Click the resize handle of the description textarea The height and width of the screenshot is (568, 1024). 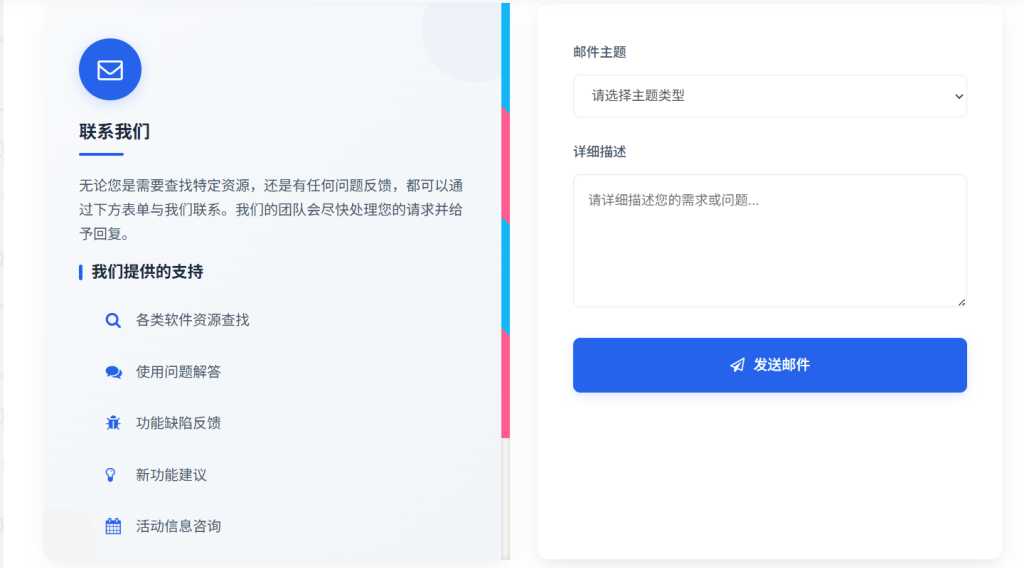coord(961,301)
